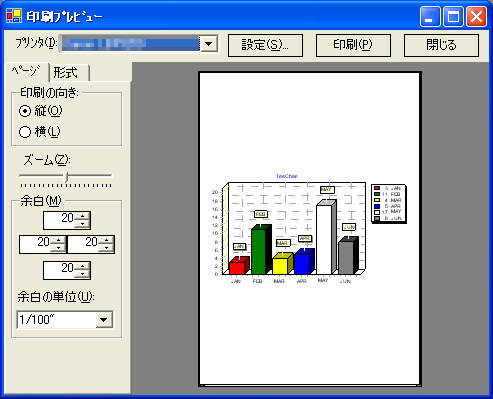Image resolution: width=493 pixels, height=399 pixels.
Task: Expand the 余白の単位 units dropdown
Action: coord(104,320)
